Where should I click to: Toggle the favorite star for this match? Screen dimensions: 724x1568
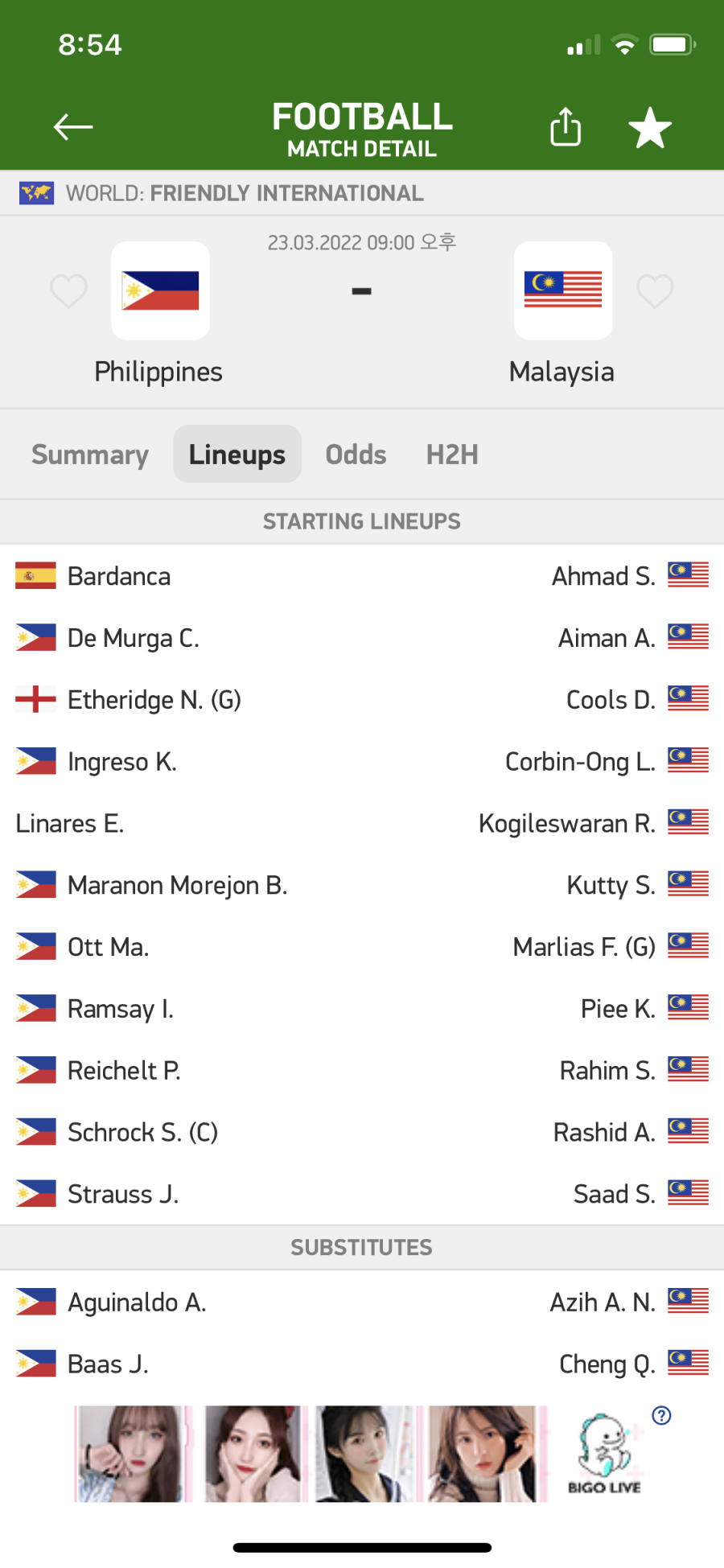pyautogui.click(x=650, y=127)
